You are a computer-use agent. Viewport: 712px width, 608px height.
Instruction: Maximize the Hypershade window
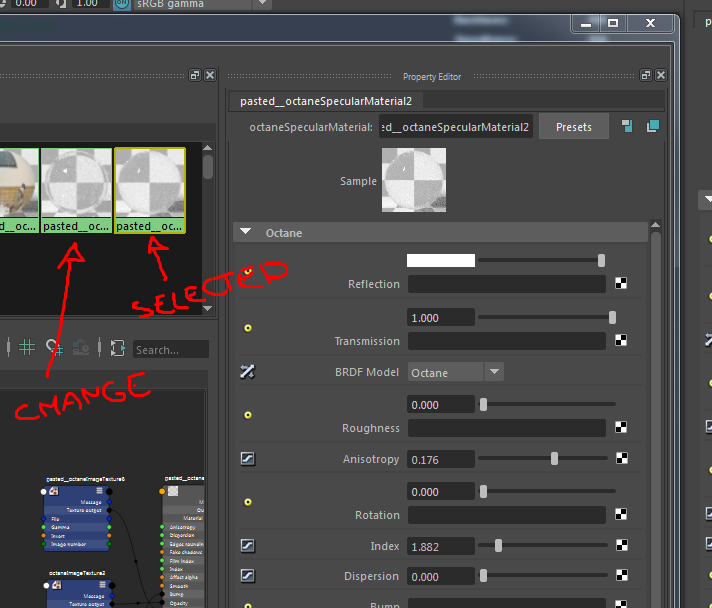[x=613, y=23]
